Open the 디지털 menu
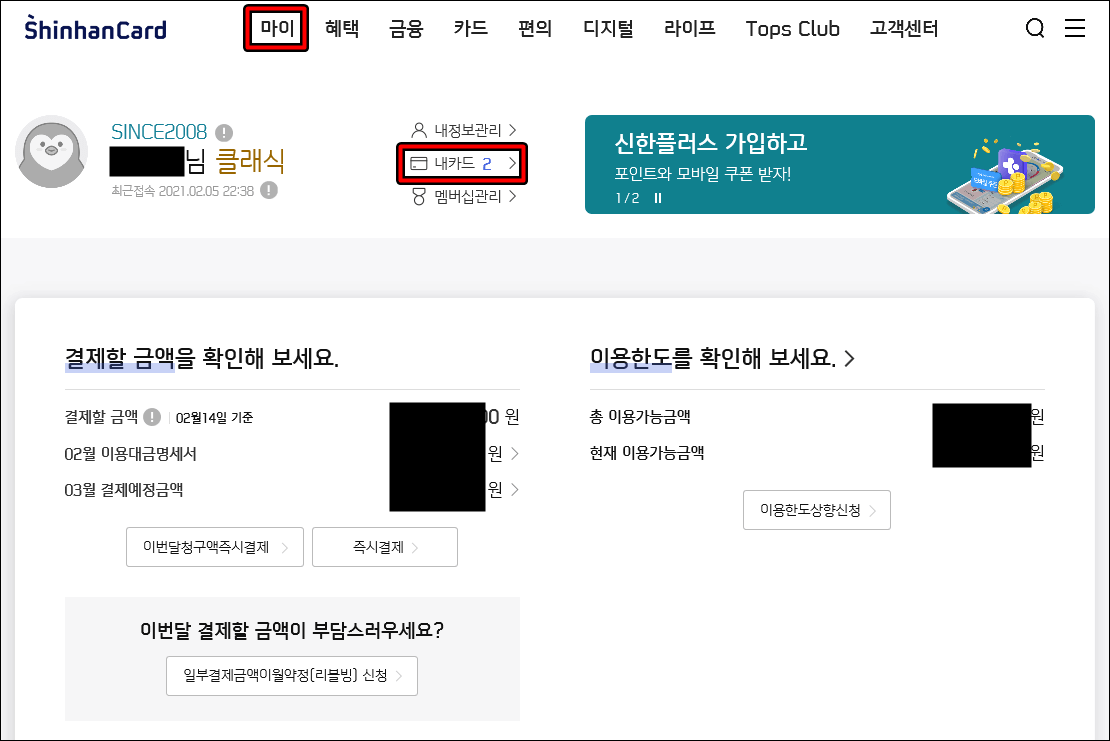The height and width of the screenshot is (741, 1110). pos(608,28)
